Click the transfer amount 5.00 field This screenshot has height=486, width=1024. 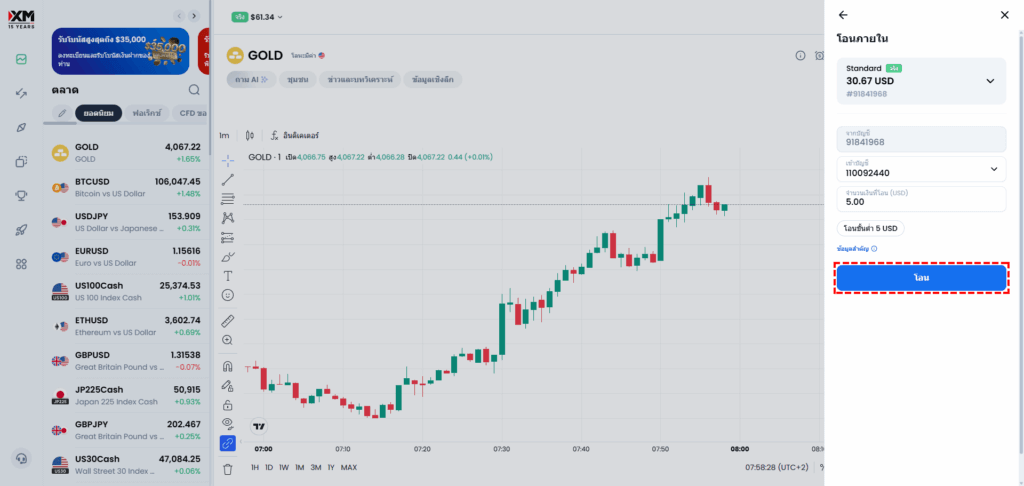click(x=920, y=199)
